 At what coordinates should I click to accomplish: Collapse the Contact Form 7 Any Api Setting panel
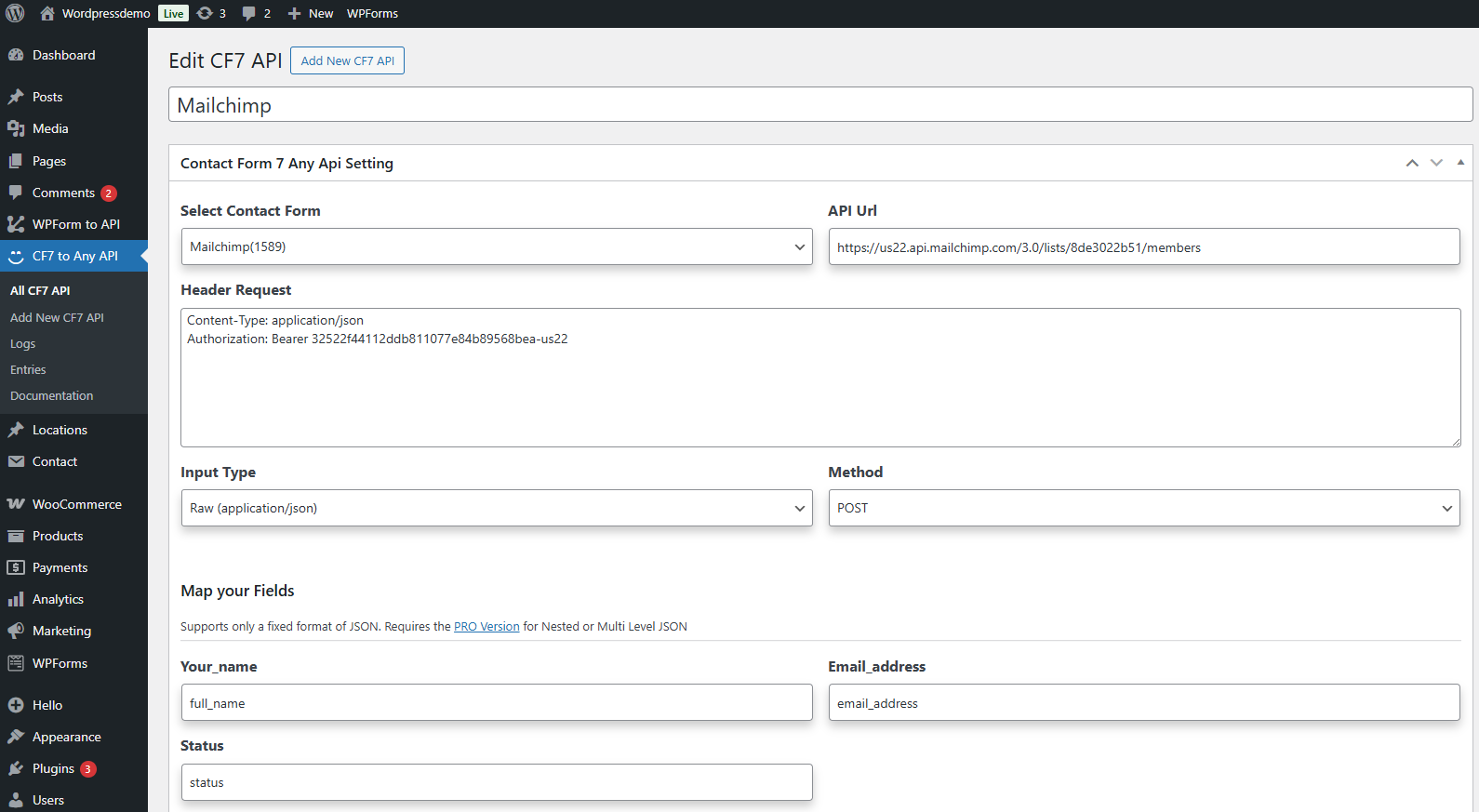(1460, 163)
